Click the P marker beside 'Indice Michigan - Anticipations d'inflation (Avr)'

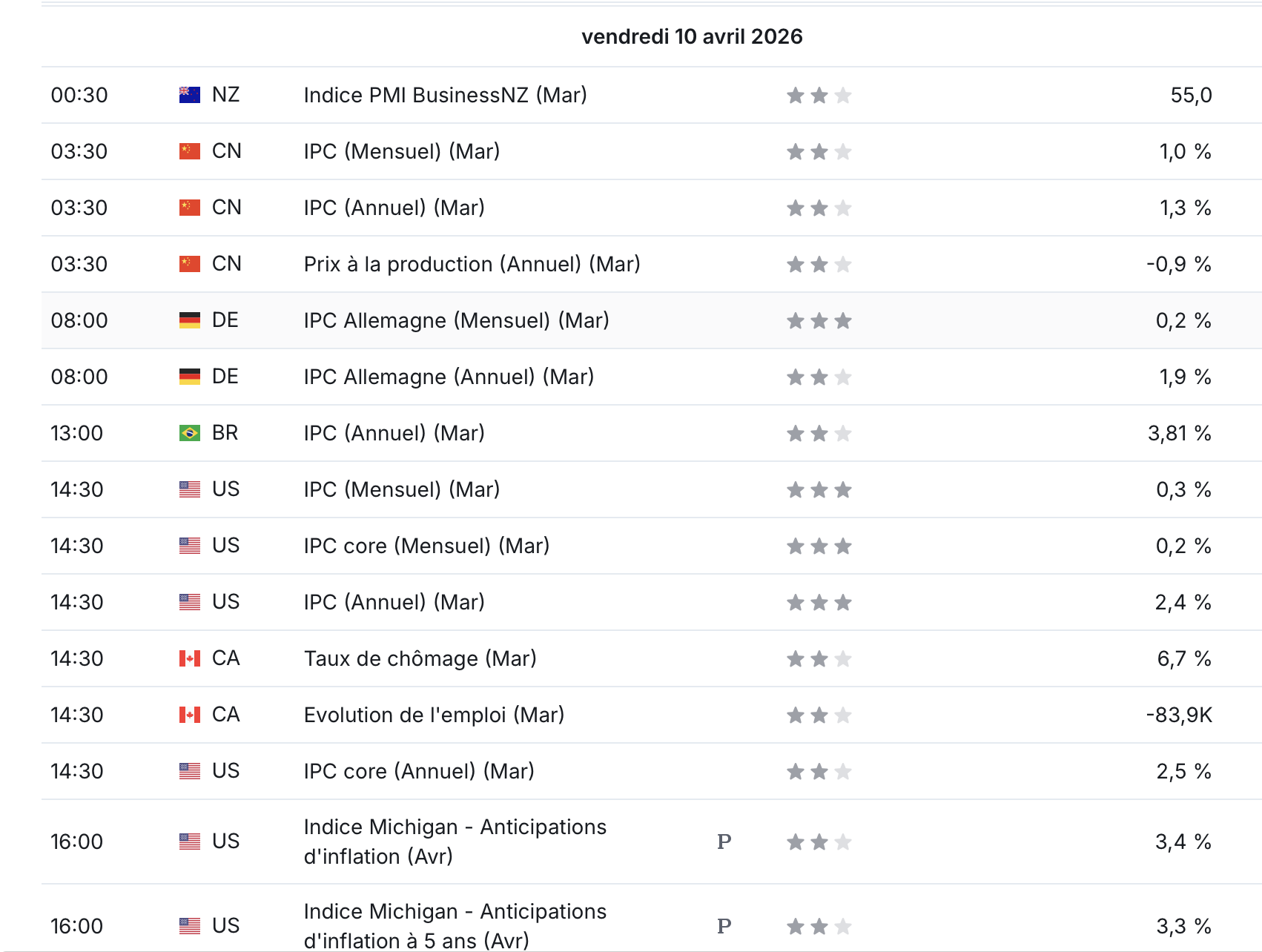pyautogui.click(x=724, y=842)
